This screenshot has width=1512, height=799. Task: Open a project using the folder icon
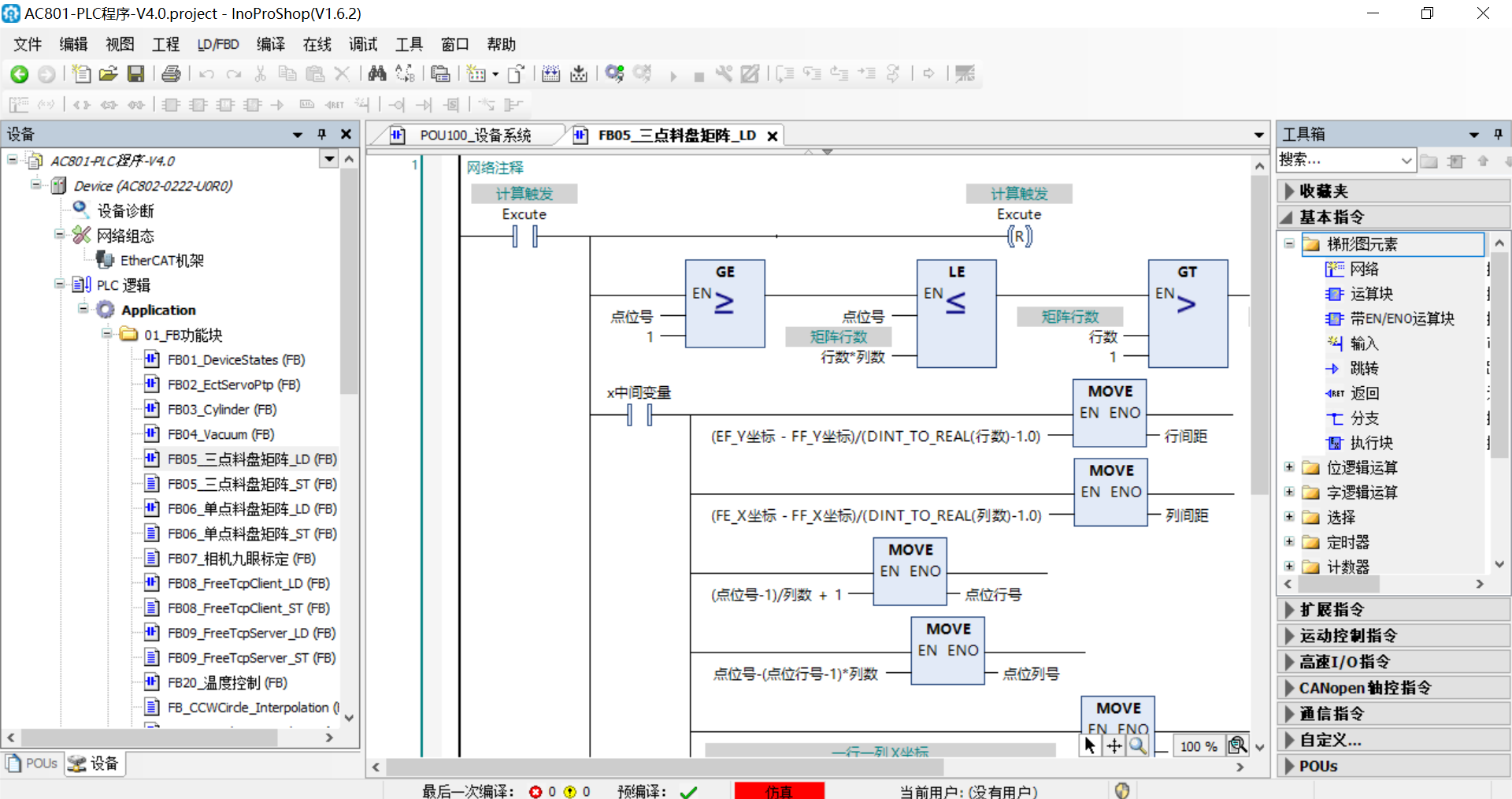tap(108, 74)
